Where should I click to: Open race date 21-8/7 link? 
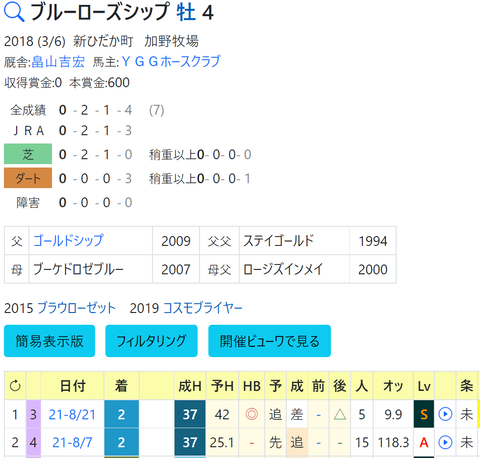click(x=72, y=442)
